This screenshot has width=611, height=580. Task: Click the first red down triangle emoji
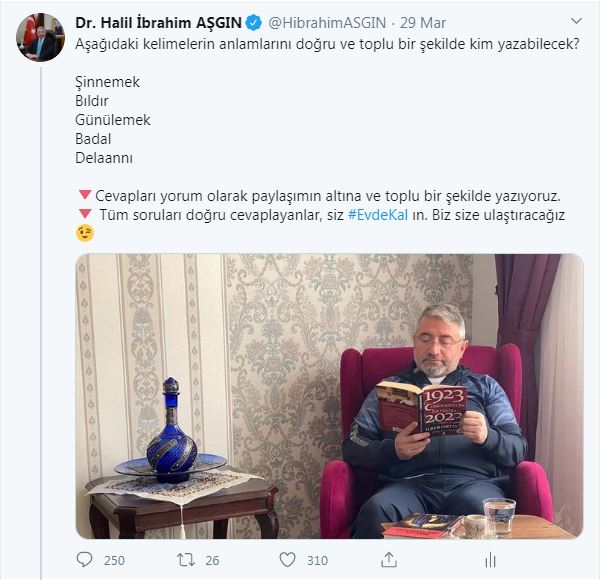85,195
